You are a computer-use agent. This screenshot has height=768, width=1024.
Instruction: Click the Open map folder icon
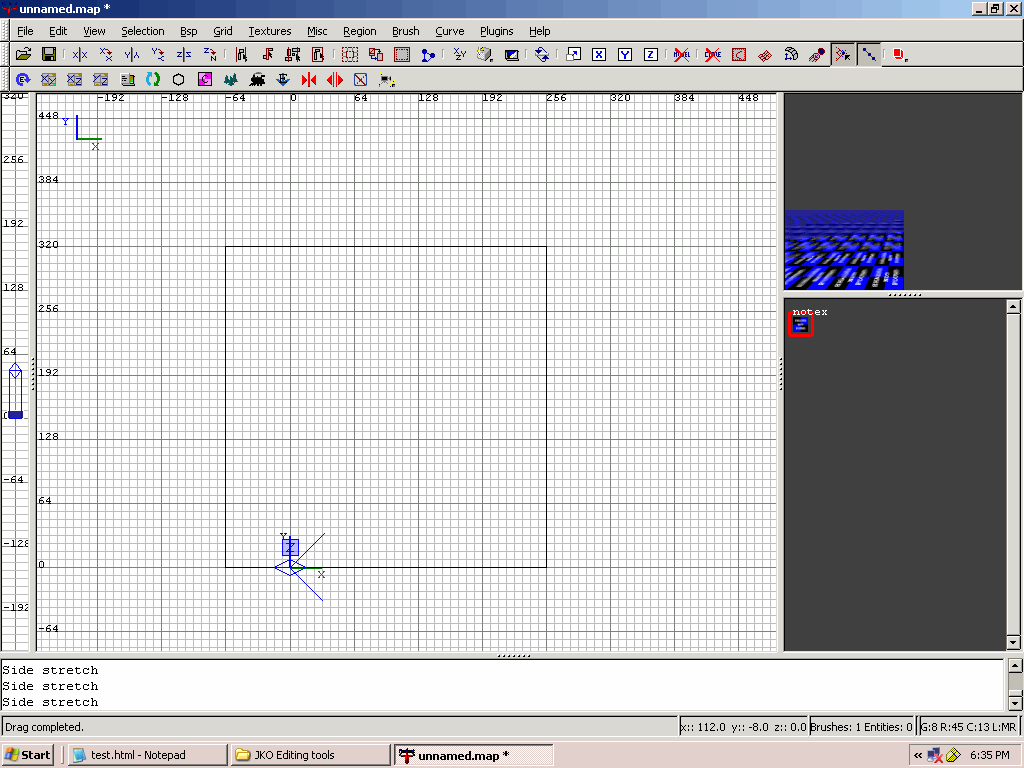(23, 54)
